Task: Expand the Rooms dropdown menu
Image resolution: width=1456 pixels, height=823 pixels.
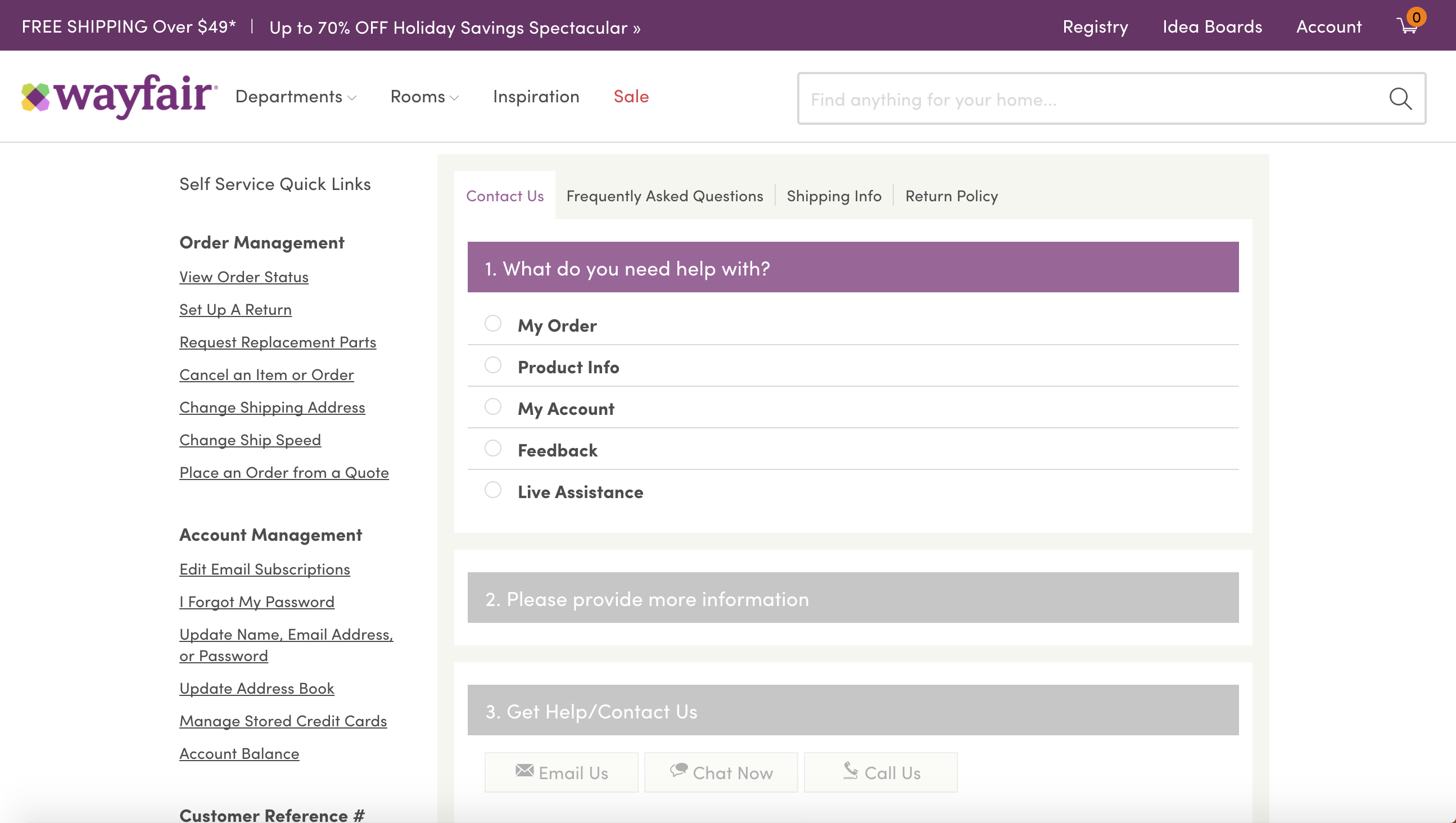Action: pos(424,97)
